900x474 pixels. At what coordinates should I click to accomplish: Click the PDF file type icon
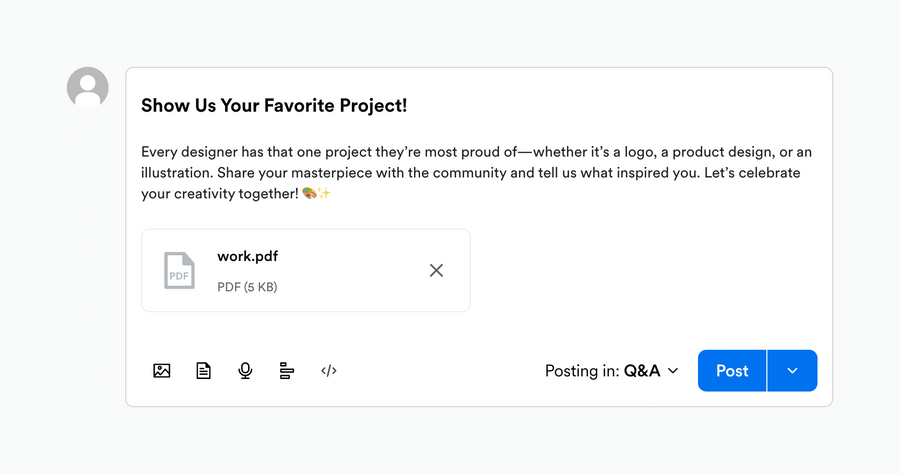tap(179, 271)
